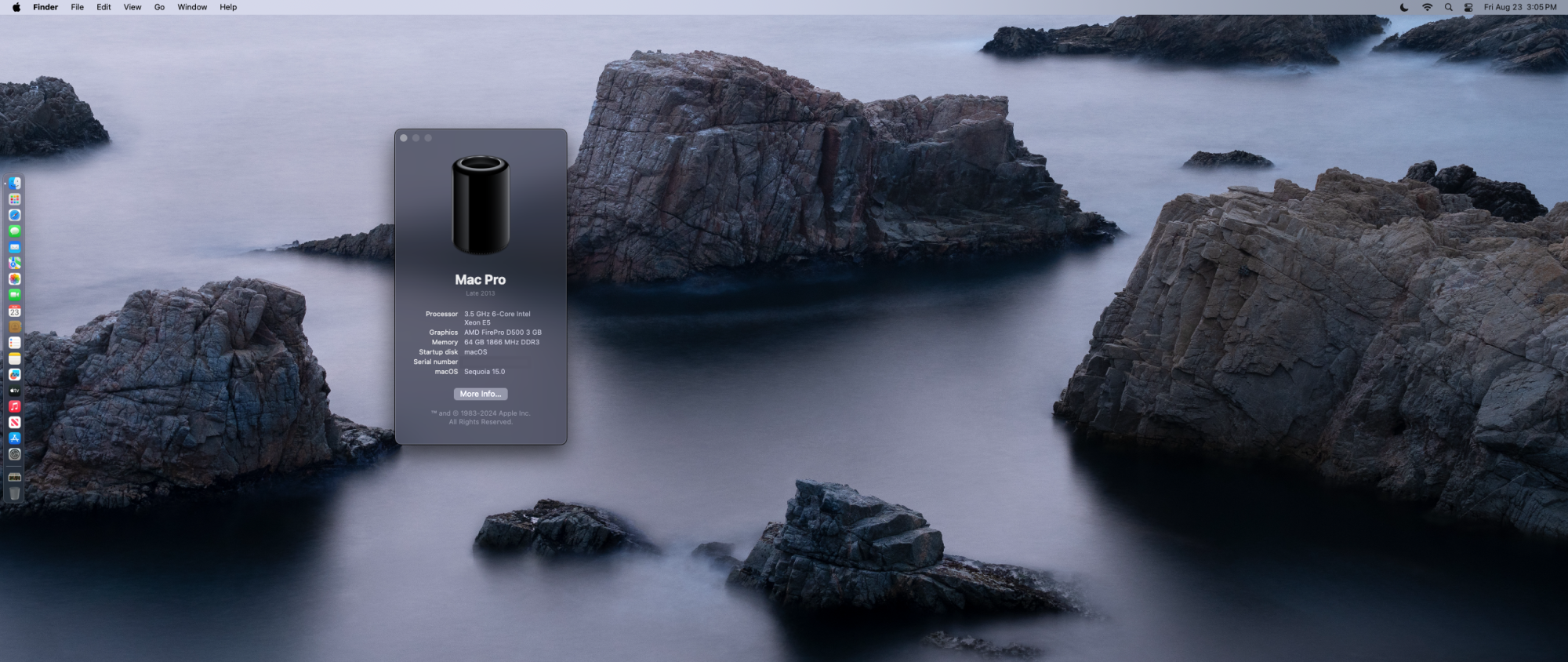1568x662 pixels.
Task: Open the Calendar icon showing 23
Action: click(15, 311)
